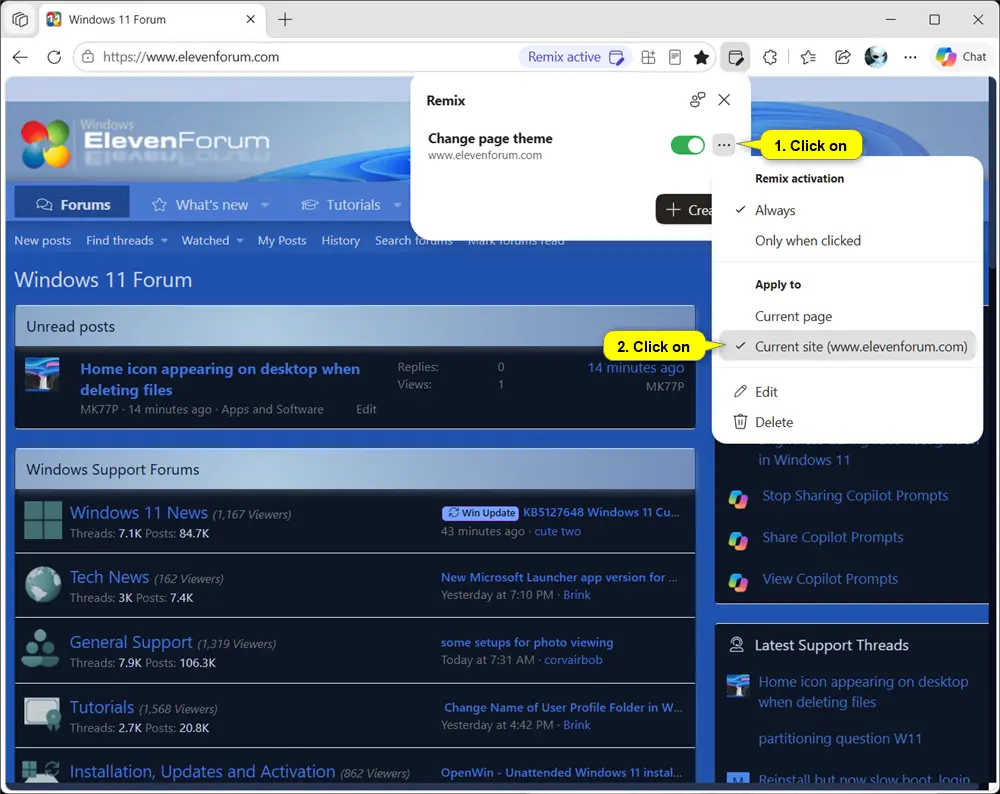Click Watched link
Screen dimensions: 1000x794
click(x=205, y=240)
